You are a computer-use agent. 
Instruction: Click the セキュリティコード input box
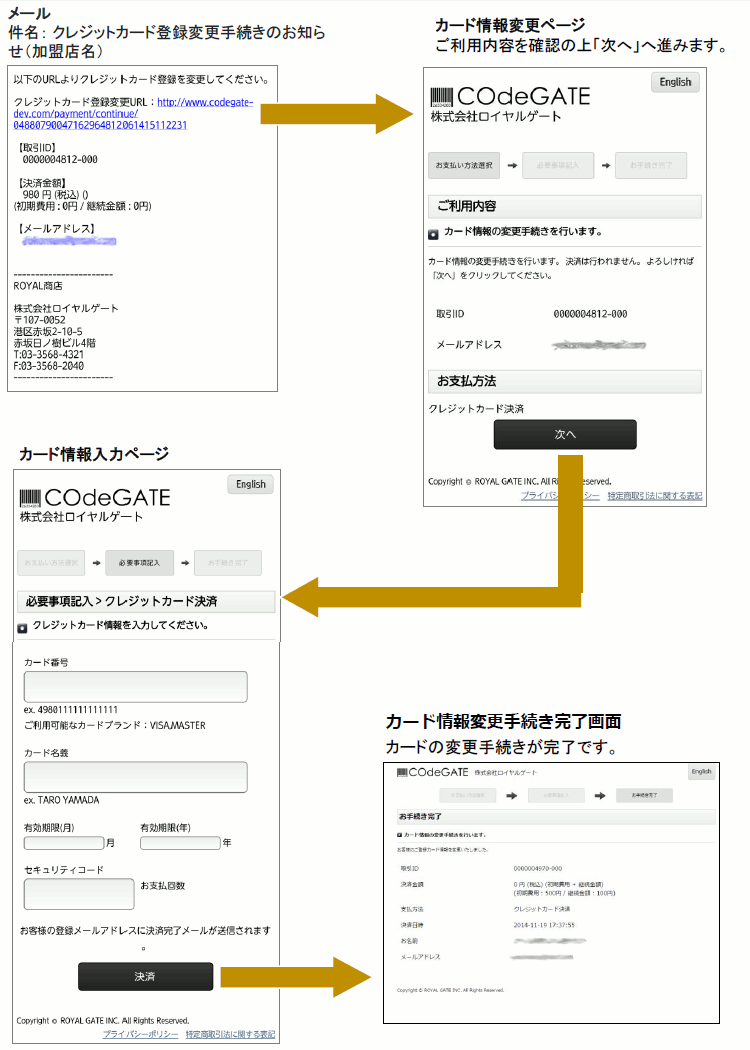point(79,894)
